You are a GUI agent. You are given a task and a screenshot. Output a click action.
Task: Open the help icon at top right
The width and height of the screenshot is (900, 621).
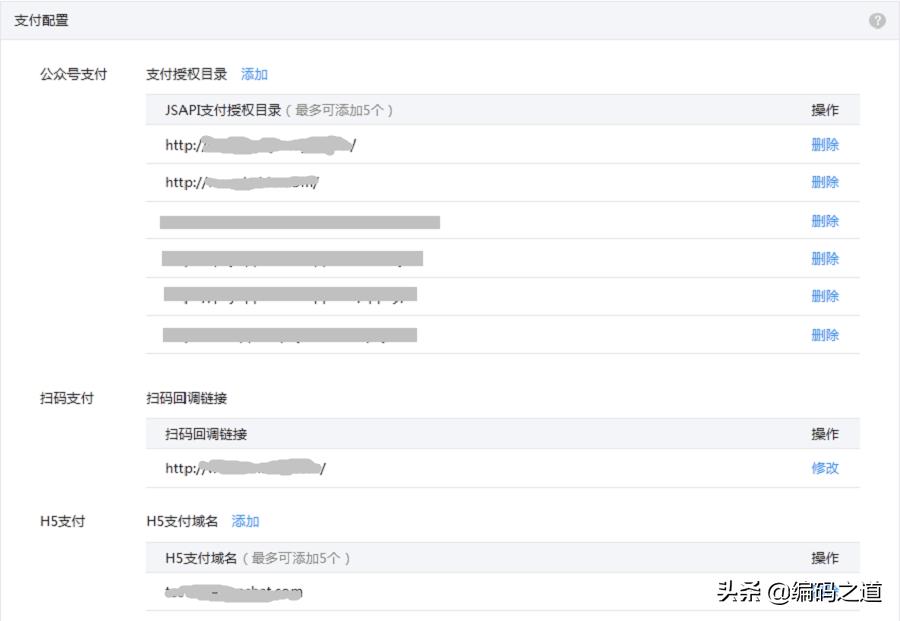(878, 20)
